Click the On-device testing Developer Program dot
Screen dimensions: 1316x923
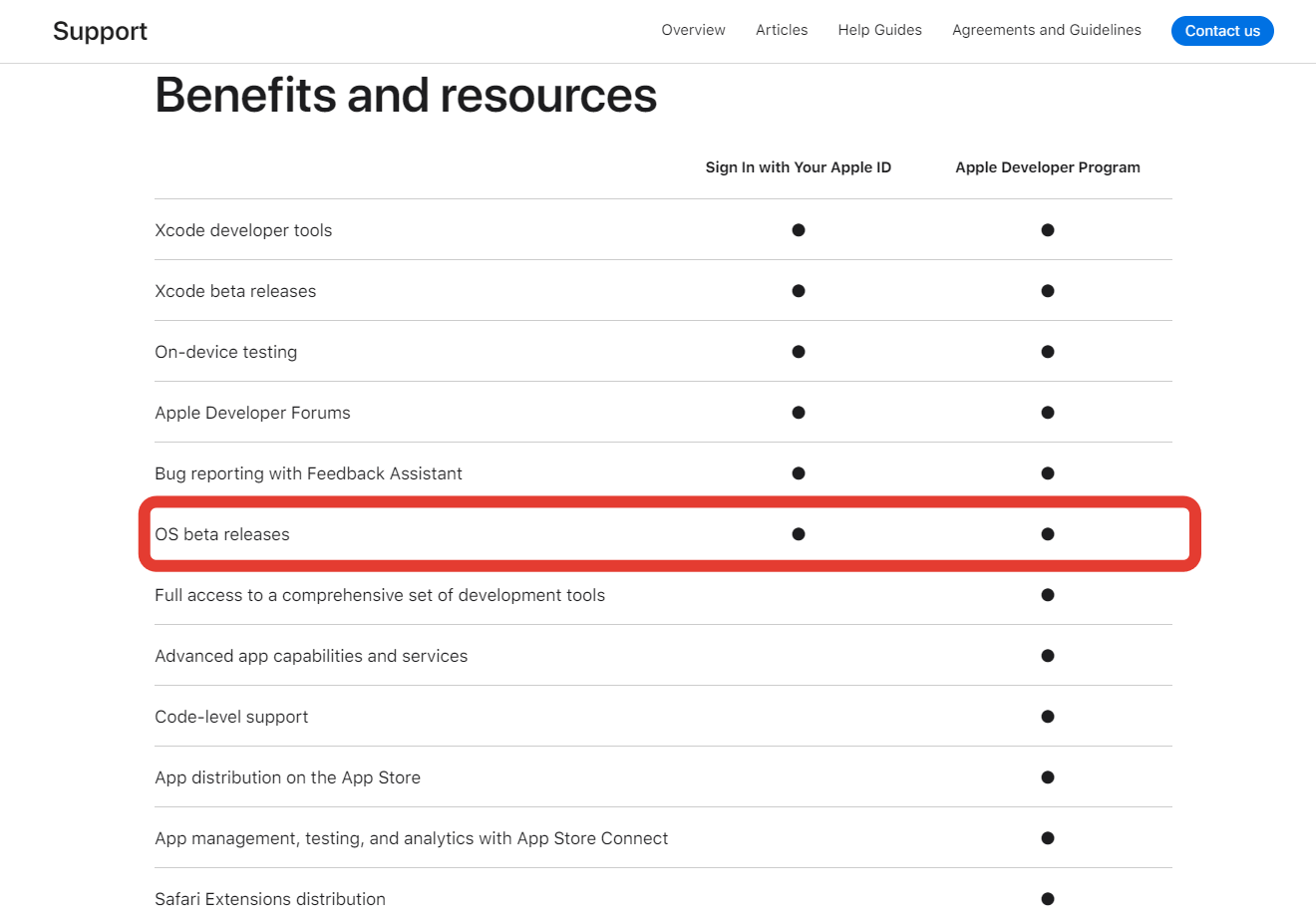pyautogui.click(x=1047, y=352)
